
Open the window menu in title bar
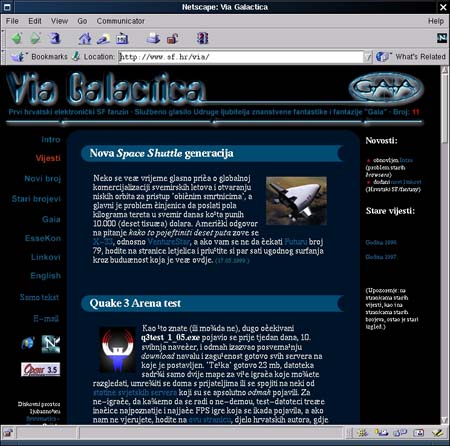[7, 7]
